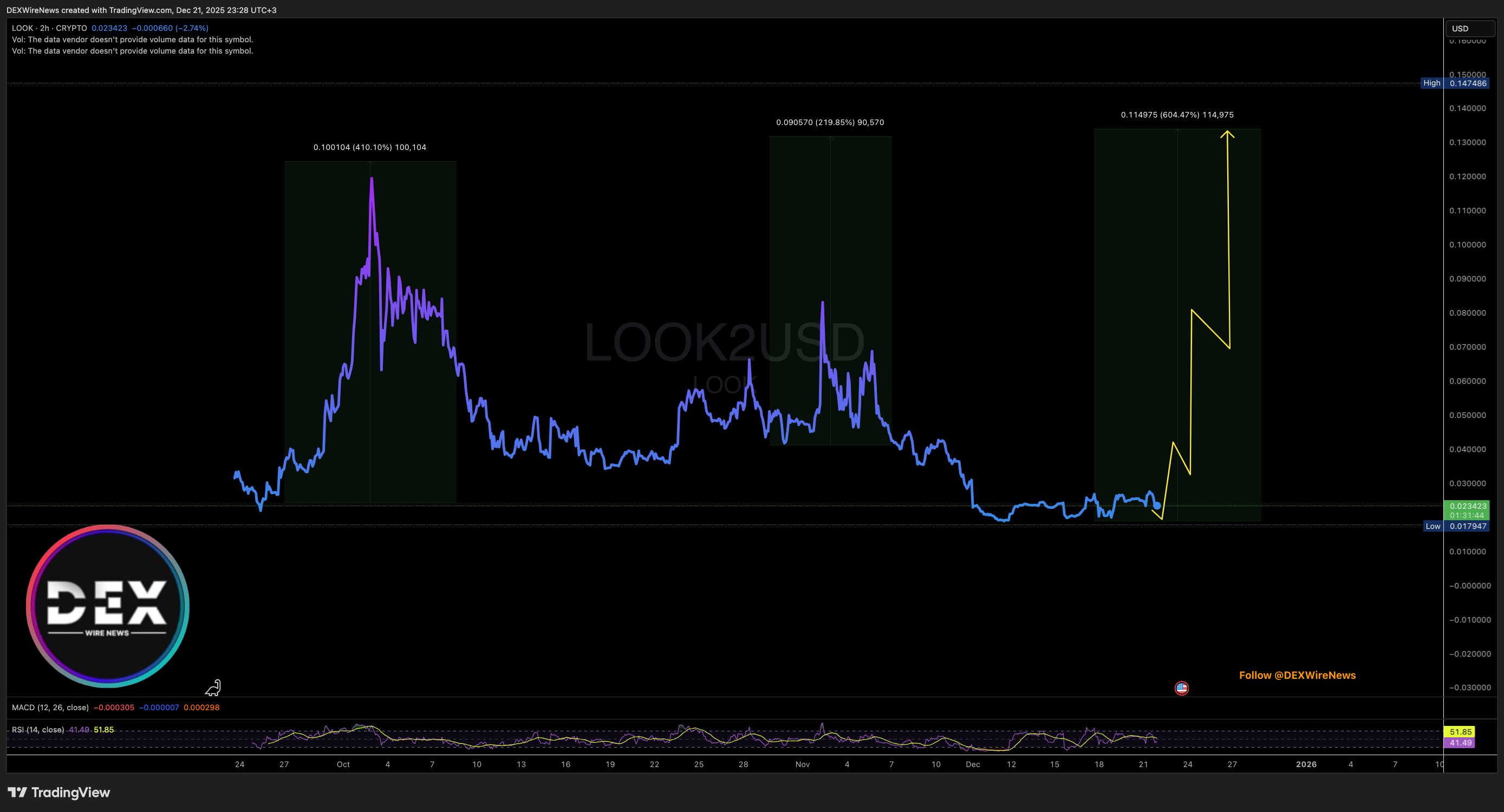The image size is (1504, 812).
Task: Select the 604.47% measurement label
Action: pos(1176,115)
